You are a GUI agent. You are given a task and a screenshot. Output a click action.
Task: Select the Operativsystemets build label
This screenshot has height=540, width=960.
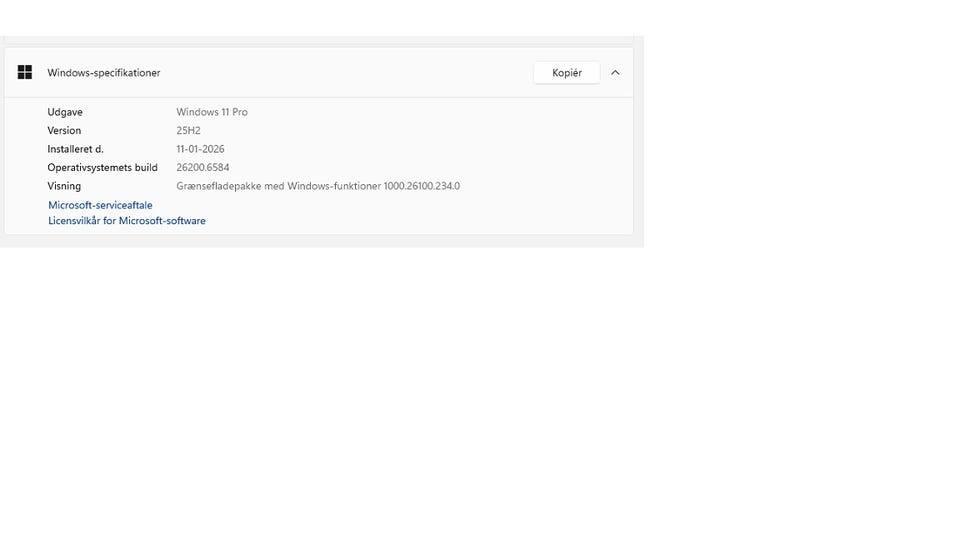tap(102, 167)
